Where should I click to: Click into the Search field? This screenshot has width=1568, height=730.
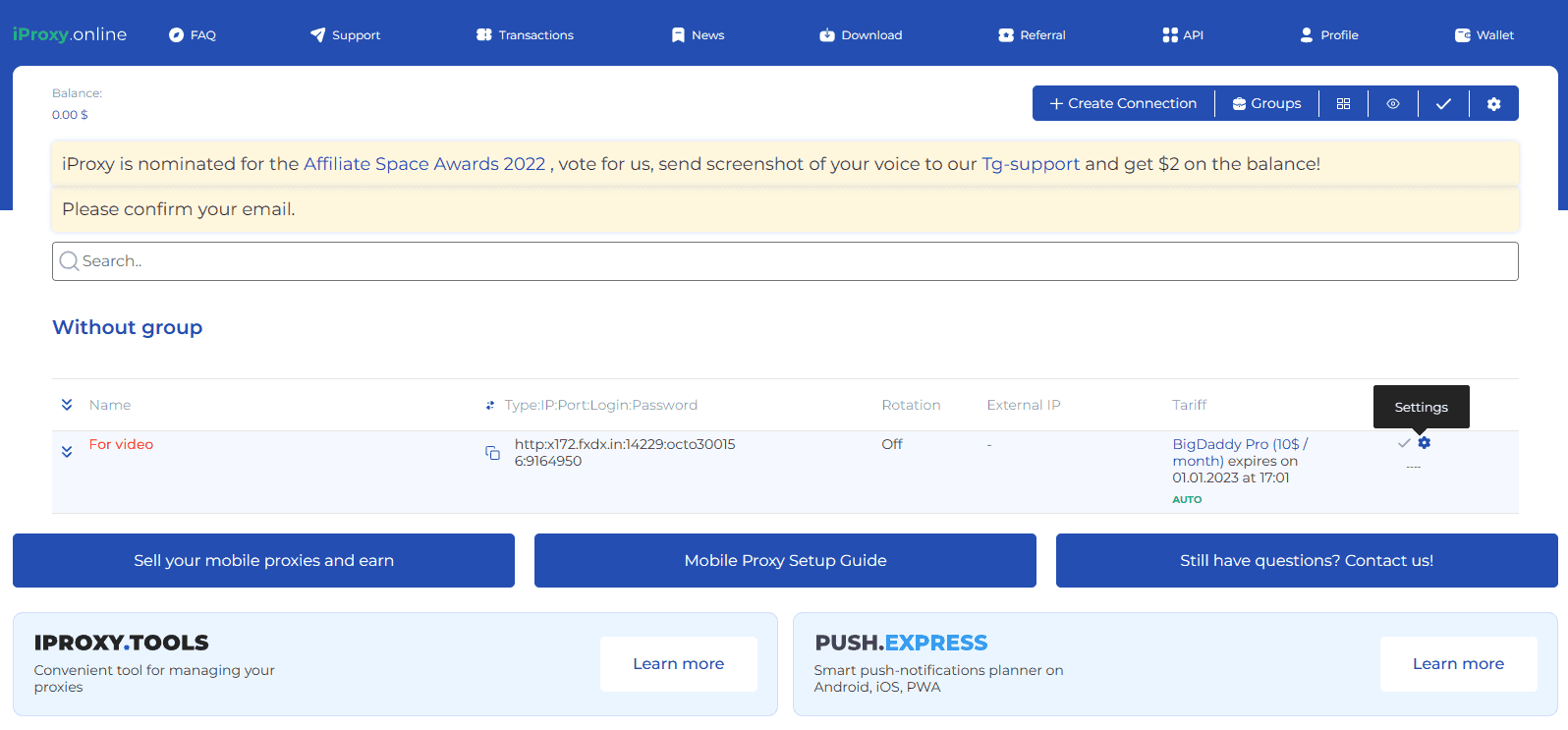785,261
